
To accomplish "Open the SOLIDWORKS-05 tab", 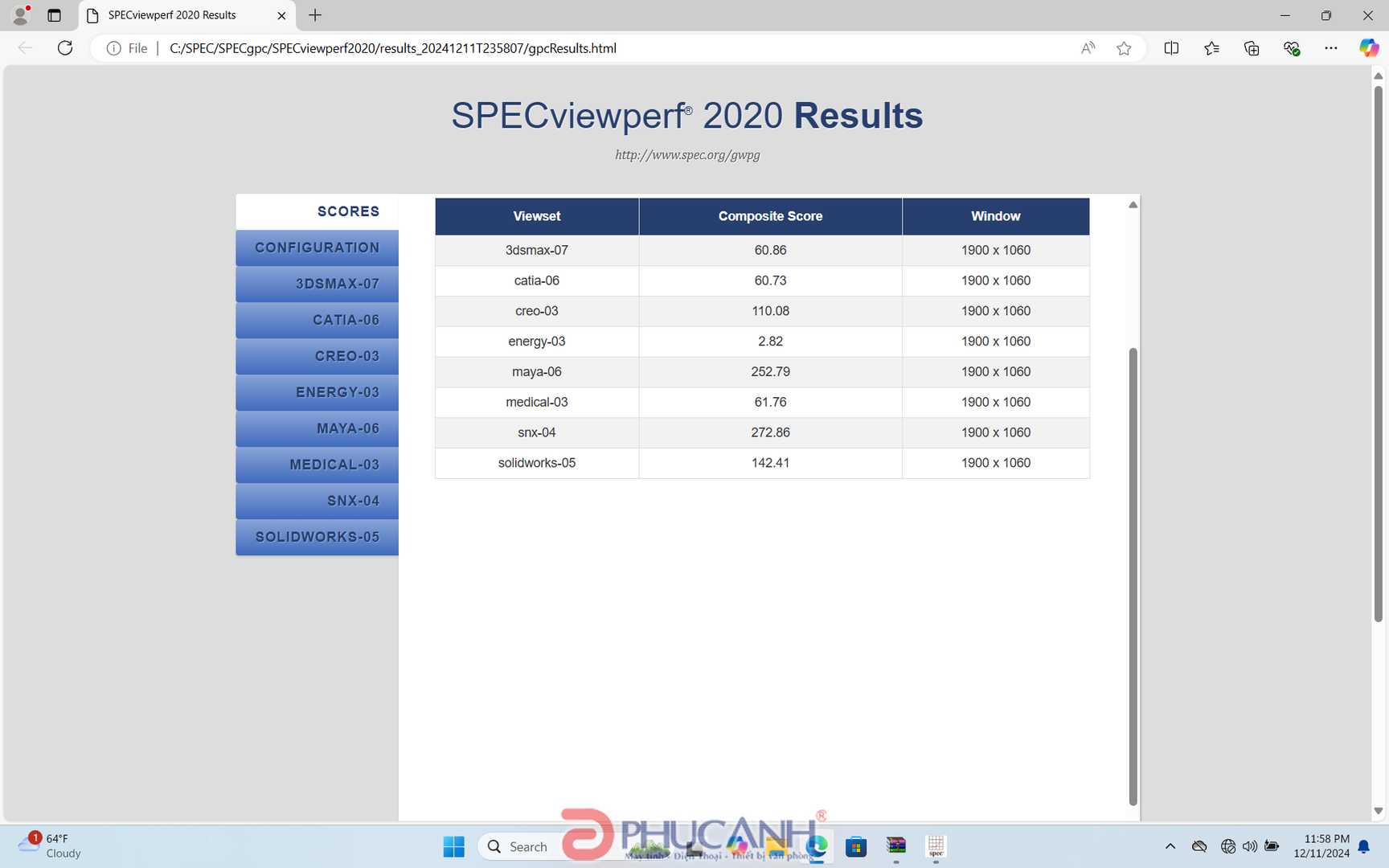I will pyautogui.click(x=317, y=537).
